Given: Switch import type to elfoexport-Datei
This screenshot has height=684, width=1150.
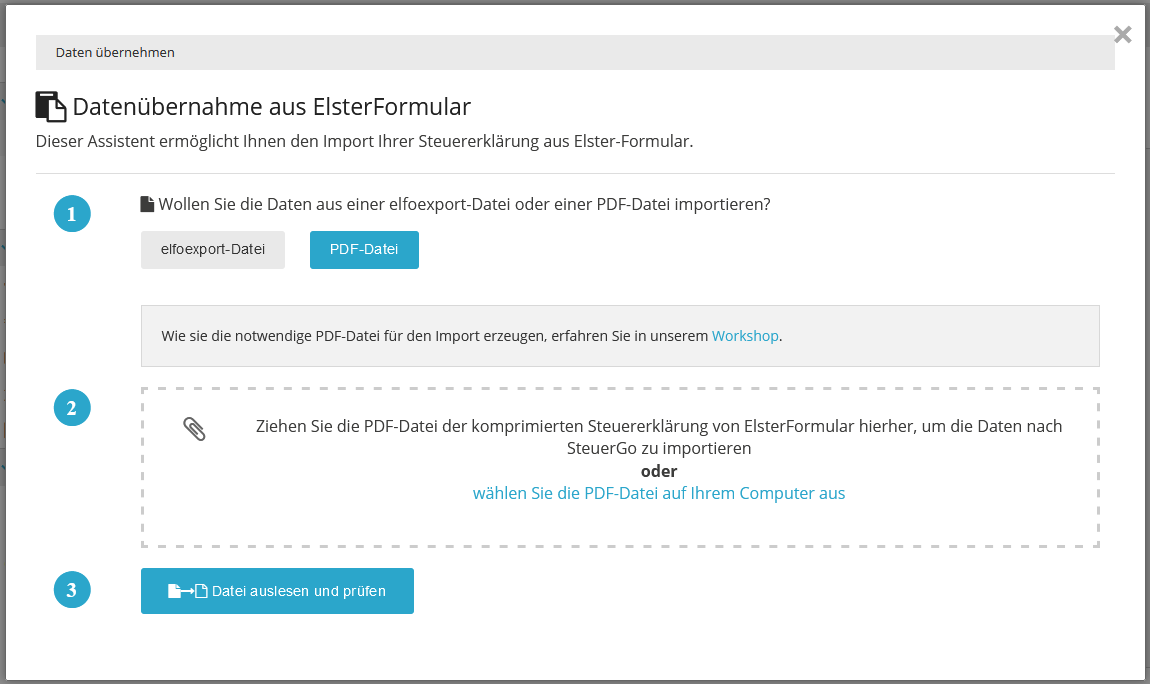Looking at the screenshot, I should 213,250.
